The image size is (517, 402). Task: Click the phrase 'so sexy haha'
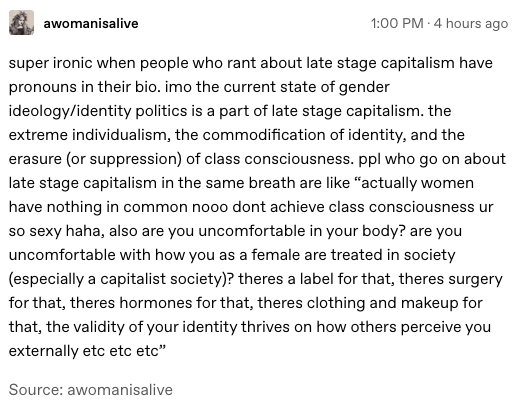pyautogui.click(x=56, y=231)
